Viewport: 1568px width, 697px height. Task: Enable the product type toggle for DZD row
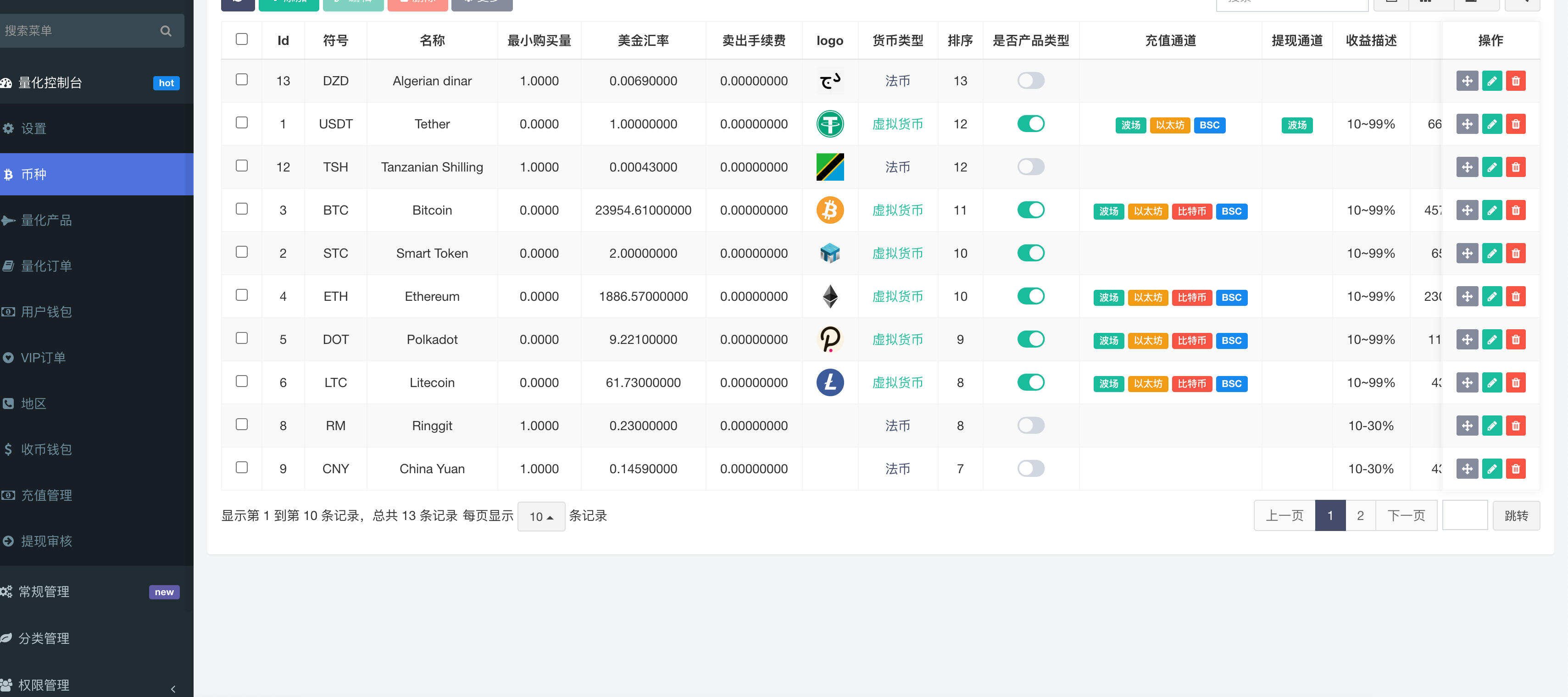pos(1030,80)
